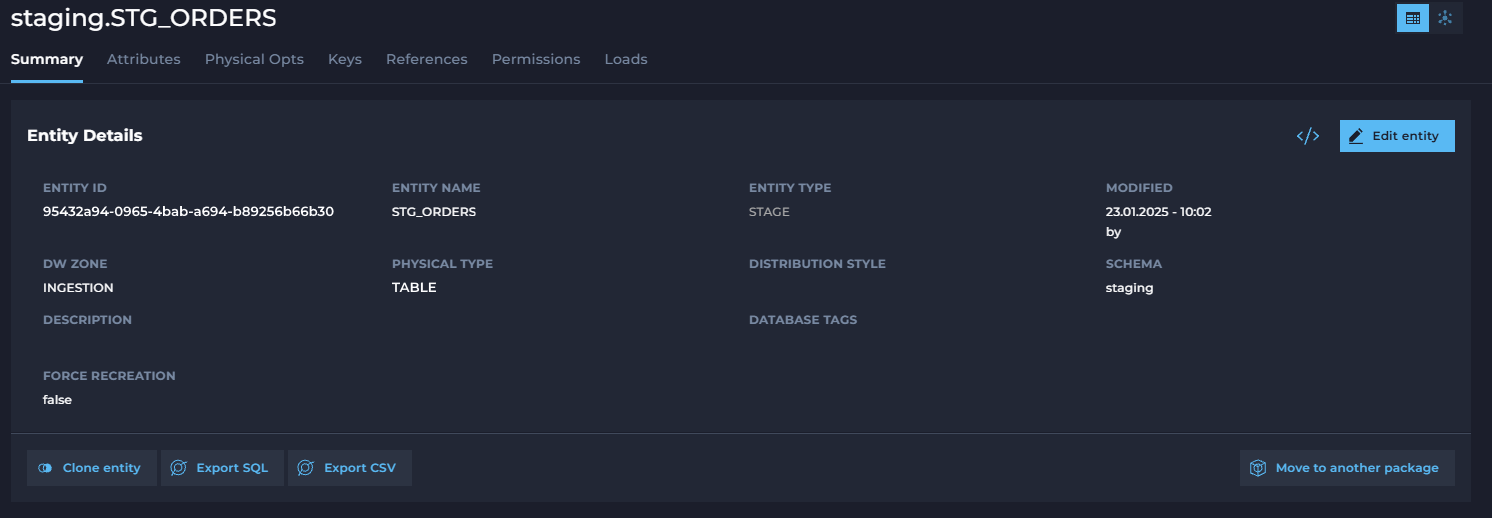The image size is (1492, 518).
Task: Click the DATABASE TAGS label
Action: coord(803,320)
